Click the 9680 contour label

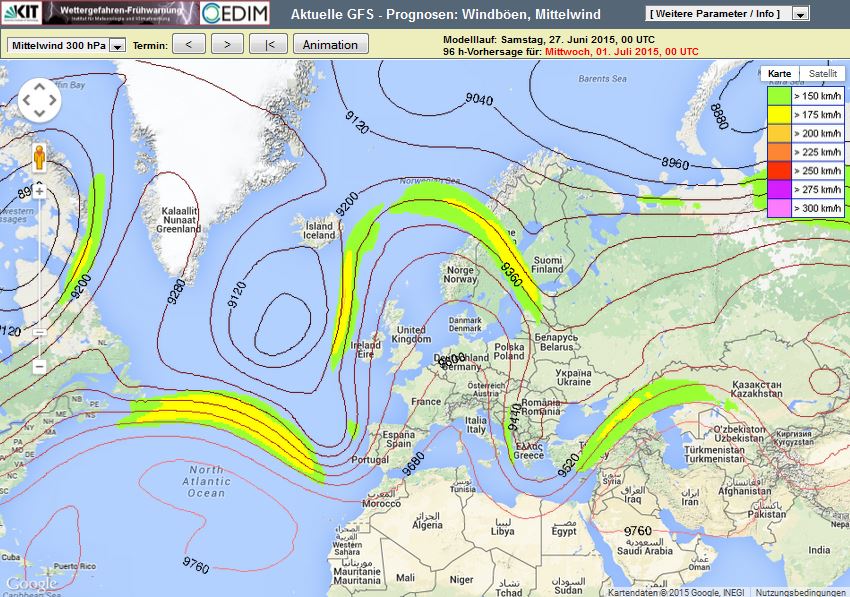point(414,464)
